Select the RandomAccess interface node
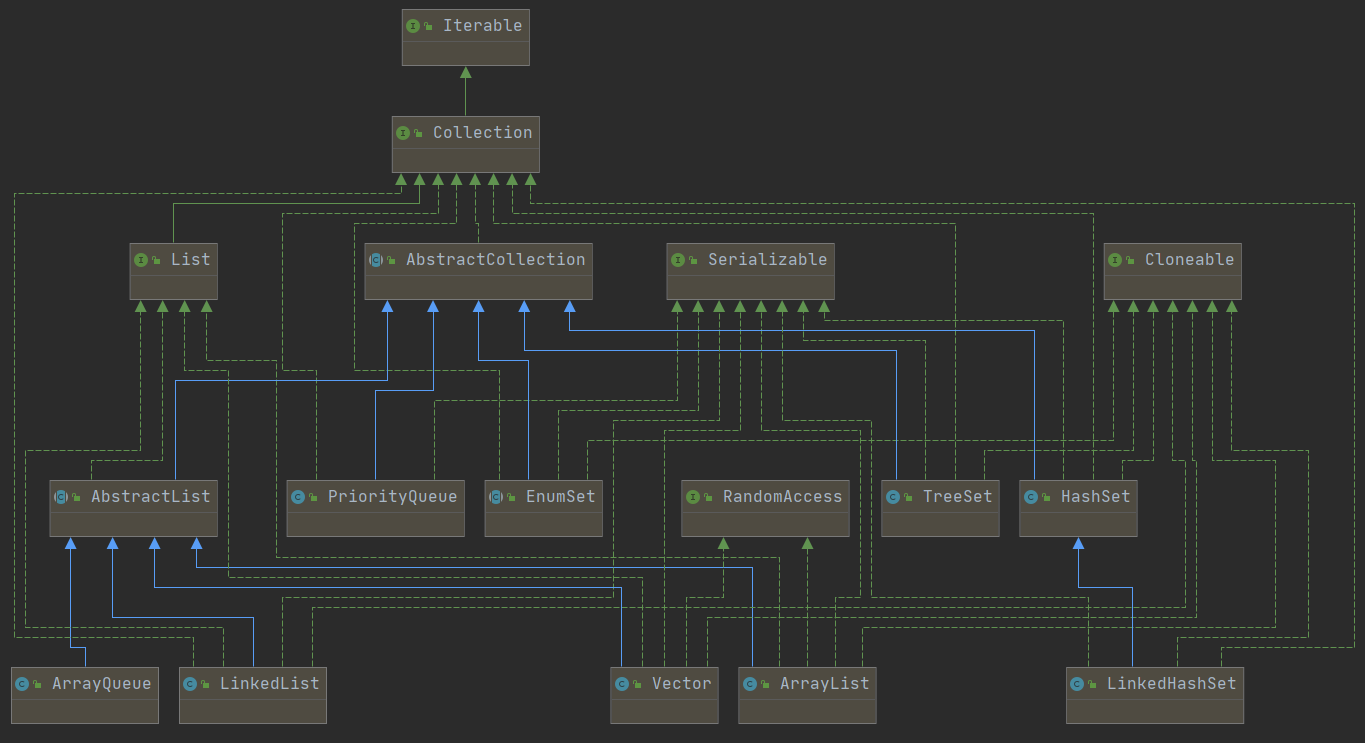Image resolution: width=1365 pixels, height=743 pixels. coord(766,508)
